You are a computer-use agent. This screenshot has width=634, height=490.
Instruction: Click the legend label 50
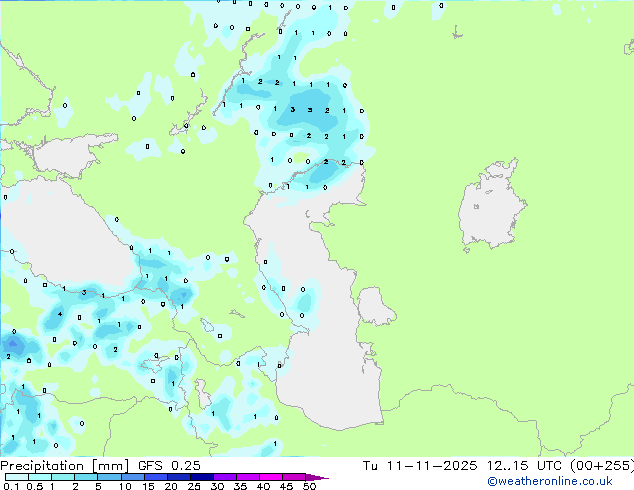point(309,486)
